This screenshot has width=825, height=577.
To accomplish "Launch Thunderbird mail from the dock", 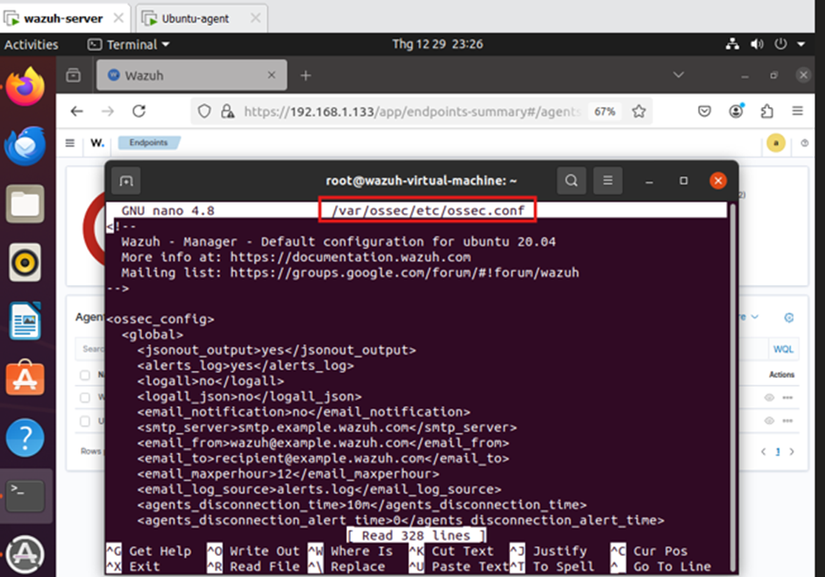I will tap(25, 146).
